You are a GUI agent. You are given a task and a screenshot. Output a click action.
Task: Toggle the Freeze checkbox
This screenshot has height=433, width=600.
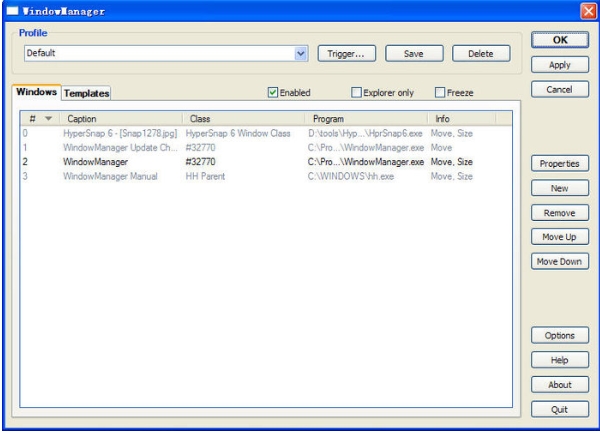440,93
